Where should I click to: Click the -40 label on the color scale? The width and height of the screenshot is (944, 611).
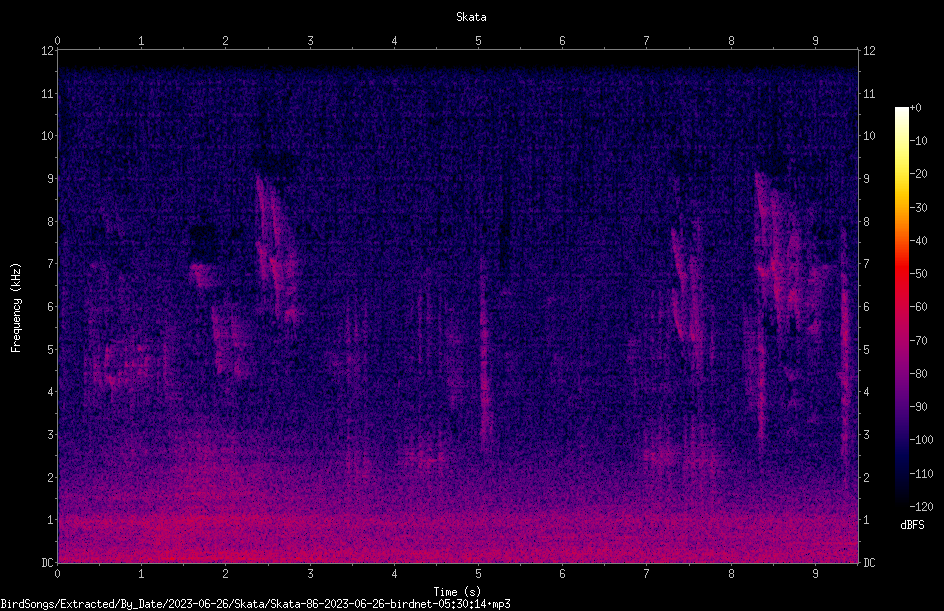pos(919,241)
